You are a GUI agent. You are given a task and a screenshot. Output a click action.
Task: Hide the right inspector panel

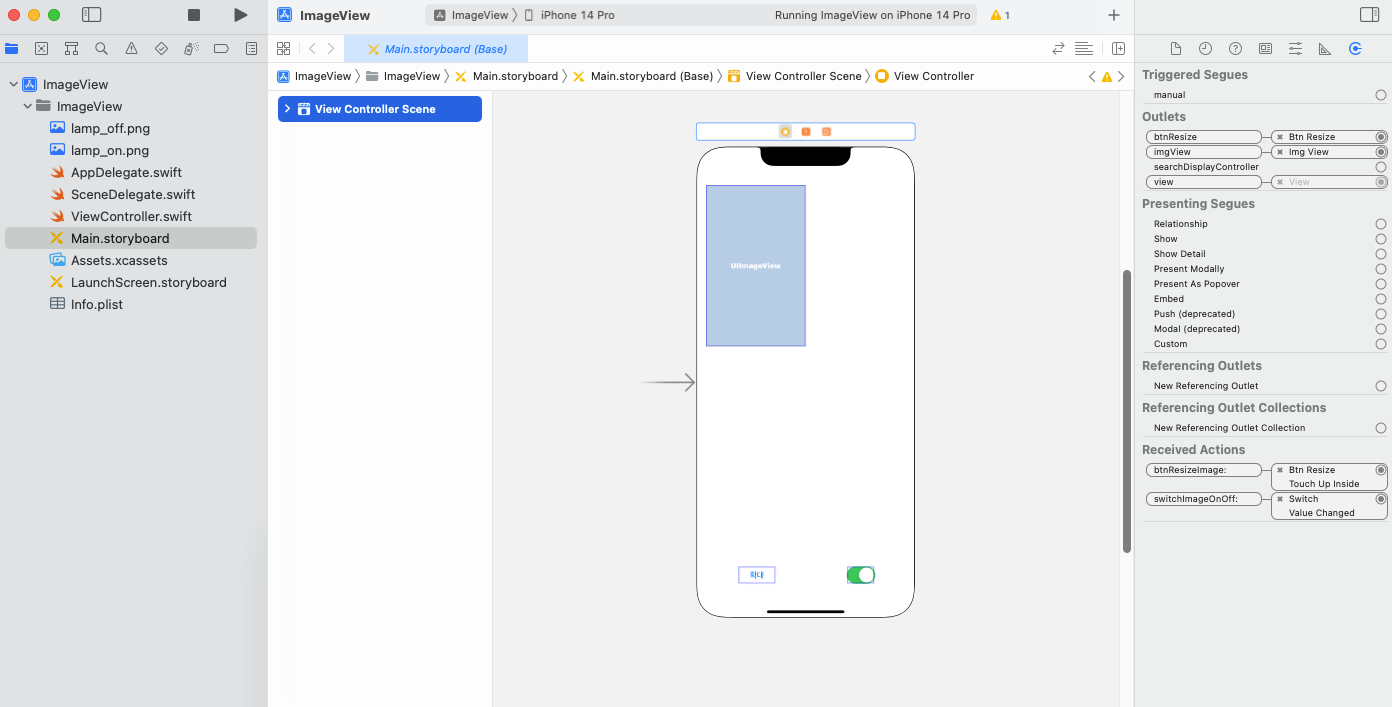coord(1369,15)
